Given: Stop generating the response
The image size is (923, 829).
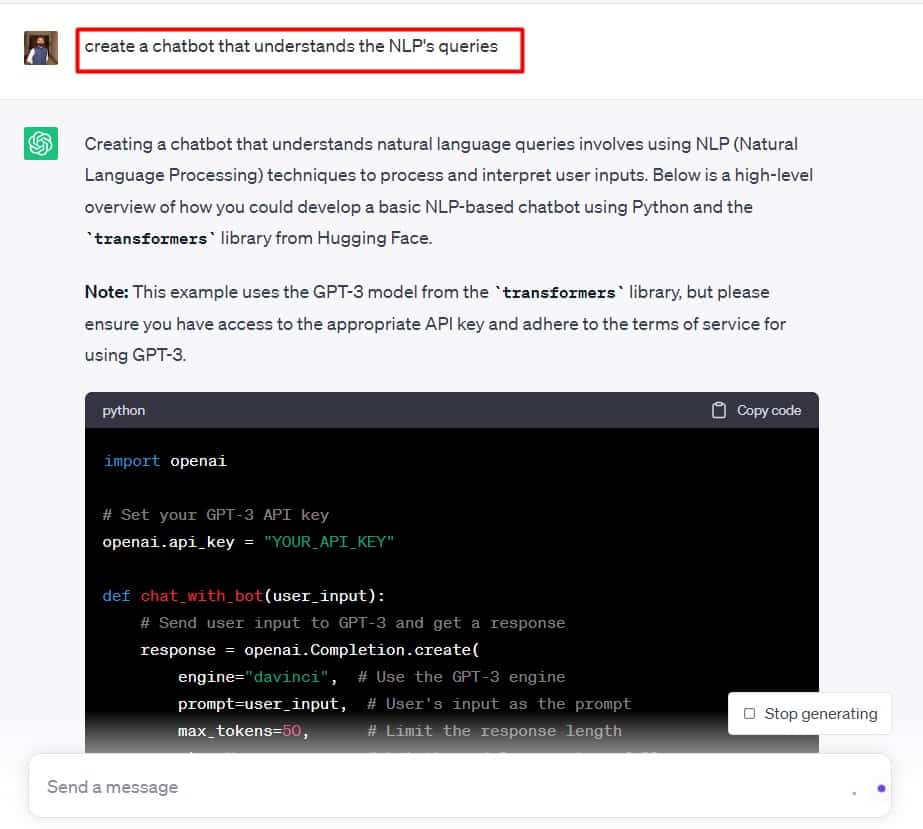Looking at the screenshot, I should point(809,714).
